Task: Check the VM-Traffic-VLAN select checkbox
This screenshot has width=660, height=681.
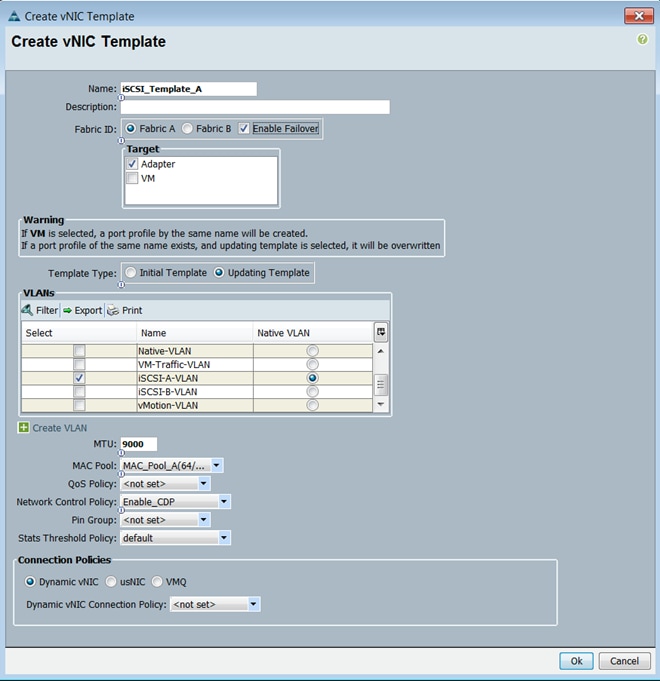Action: tap(79, 364)
